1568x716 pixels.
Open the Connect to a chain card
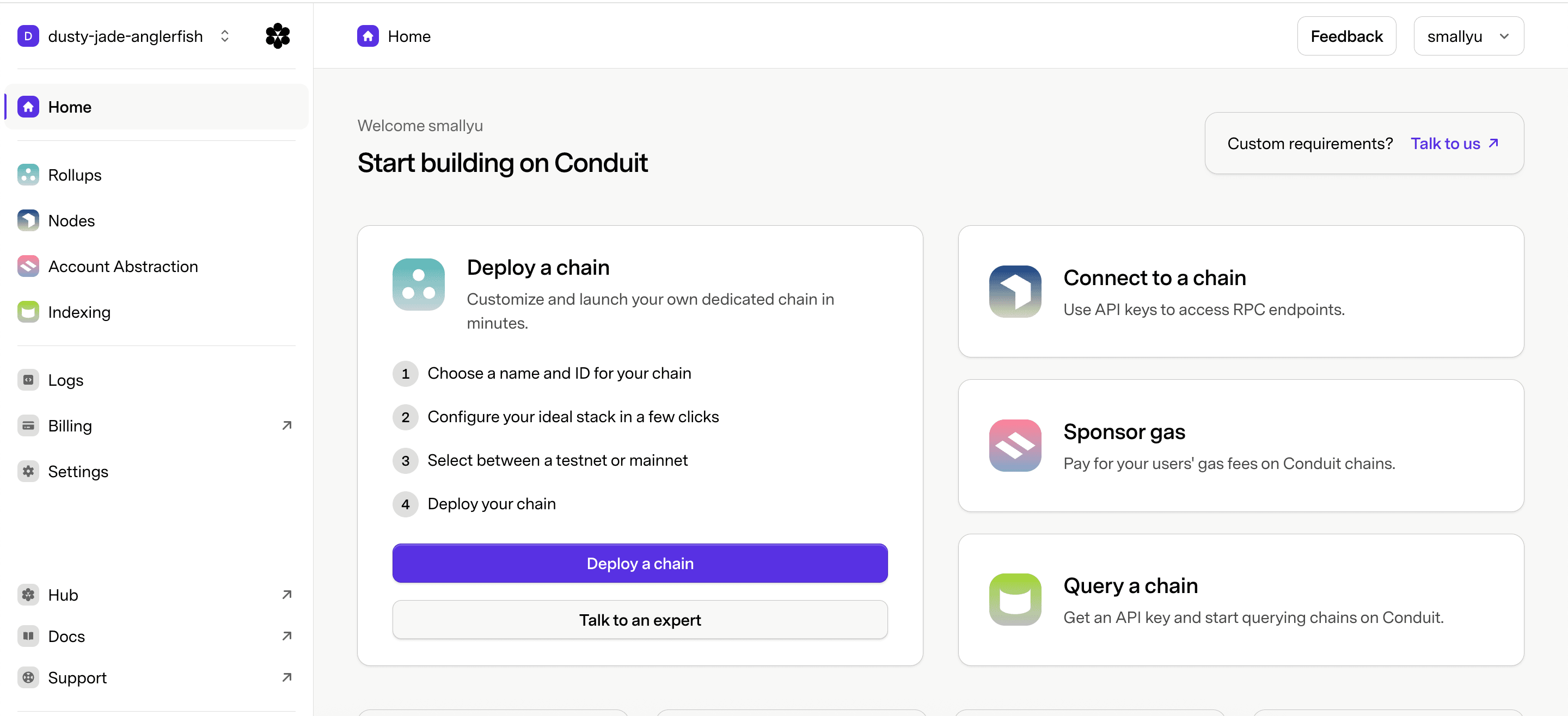1241,292
